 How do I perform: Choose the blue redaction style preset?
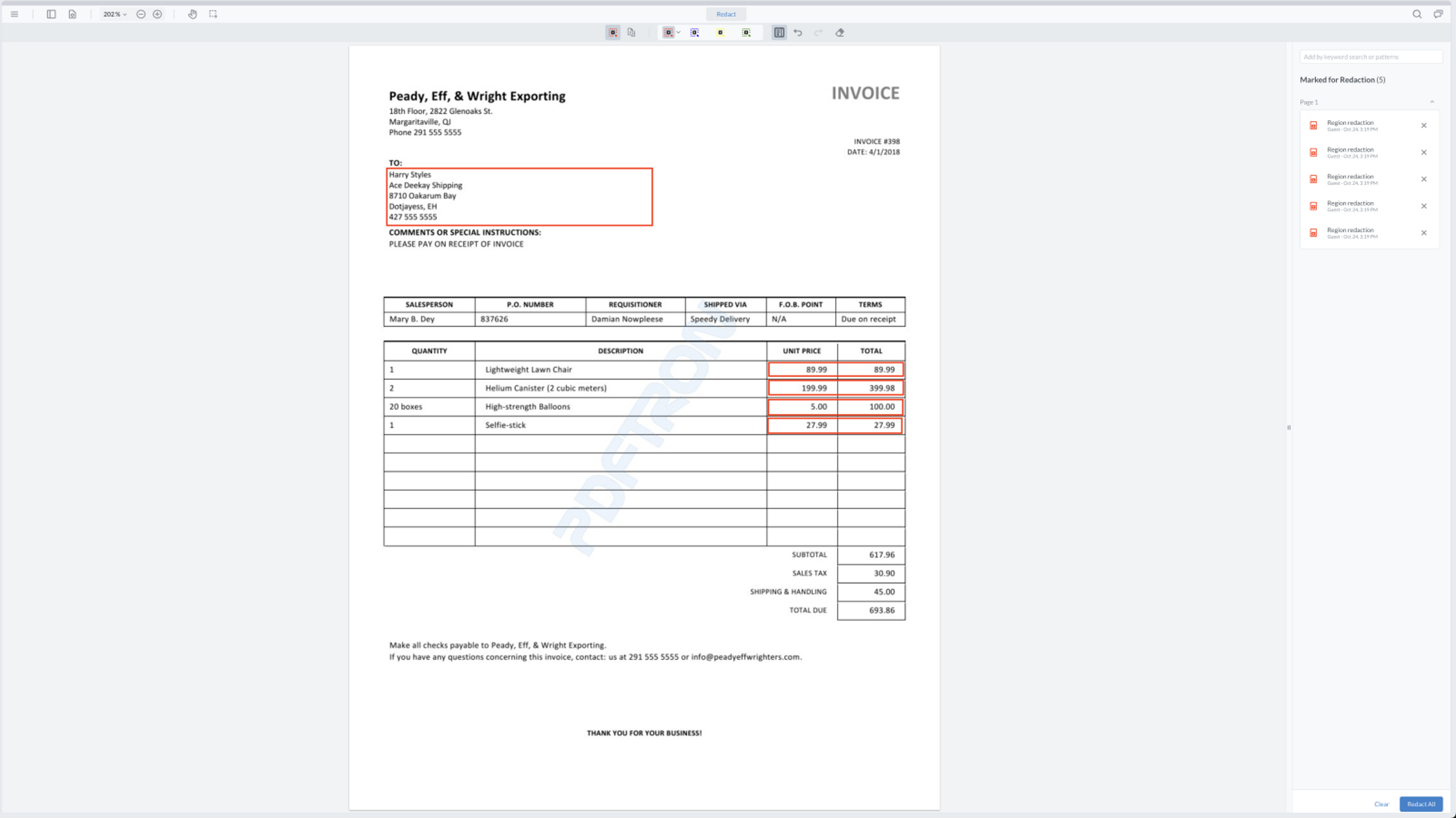(695, 33)
